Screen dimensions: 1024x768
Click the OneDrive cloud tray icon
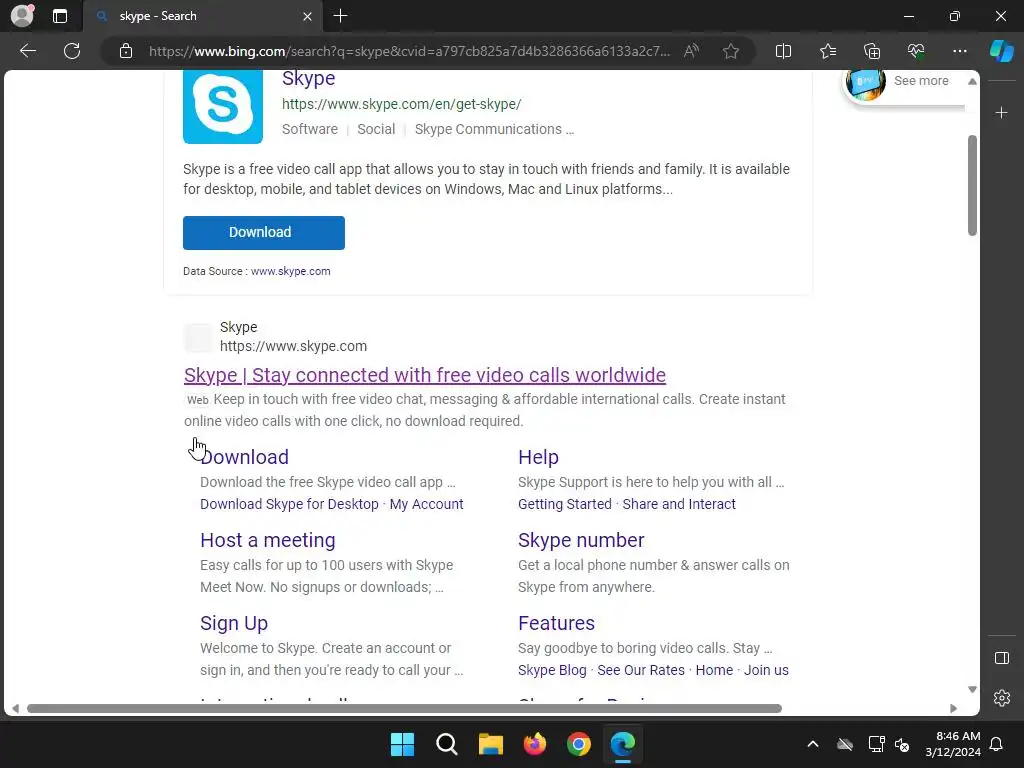tap(845, 744)
